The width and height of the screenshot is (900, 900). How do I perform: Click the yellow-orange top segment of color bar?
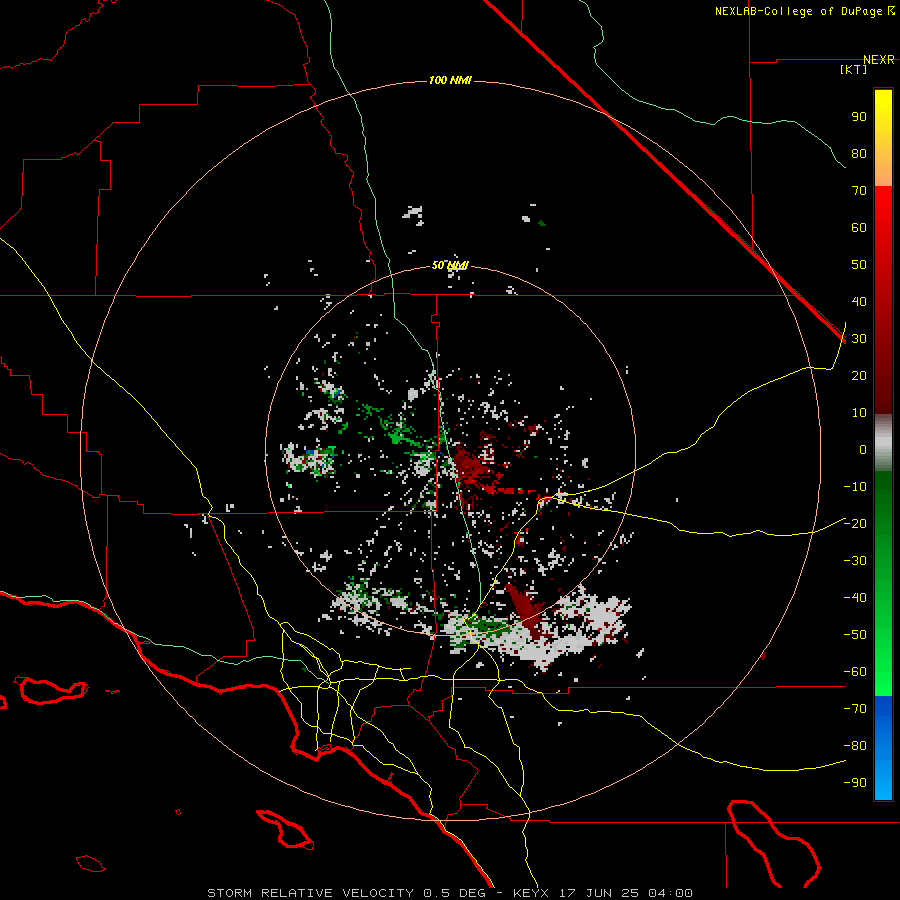click(883, 138)
